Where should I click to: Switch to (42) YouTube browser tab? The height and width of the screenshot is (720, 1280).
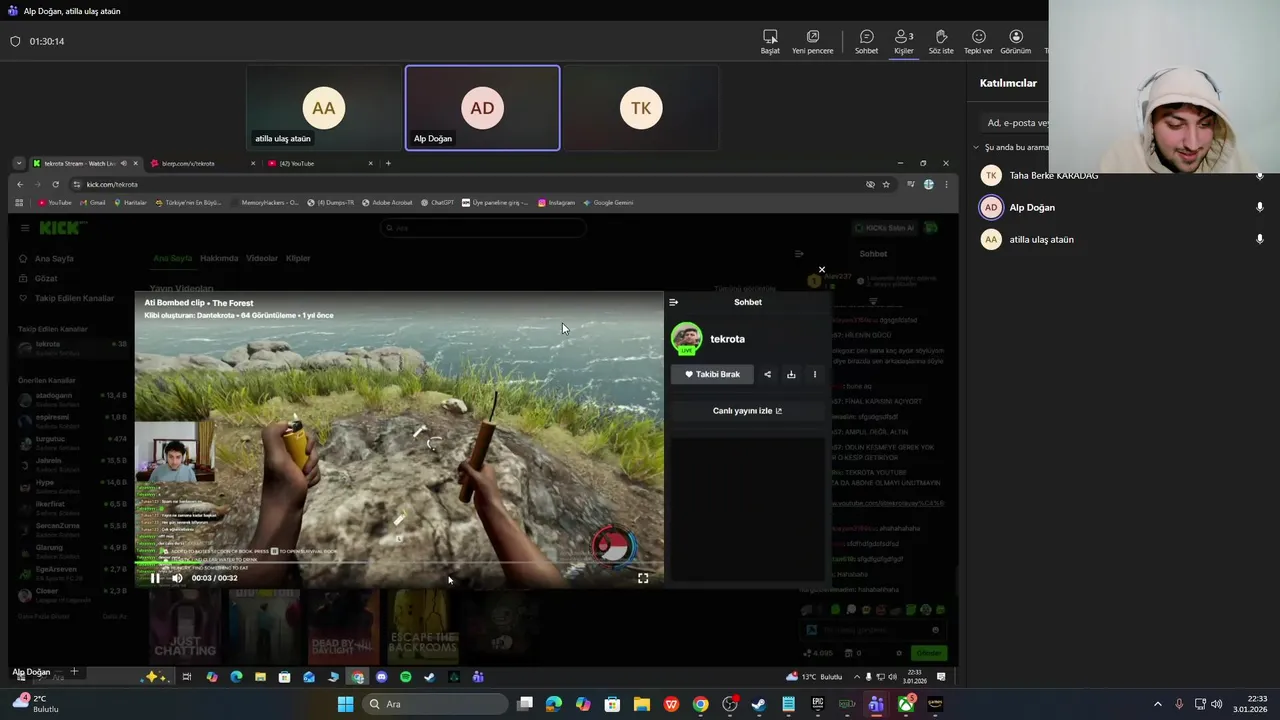(x=320, y=163)
